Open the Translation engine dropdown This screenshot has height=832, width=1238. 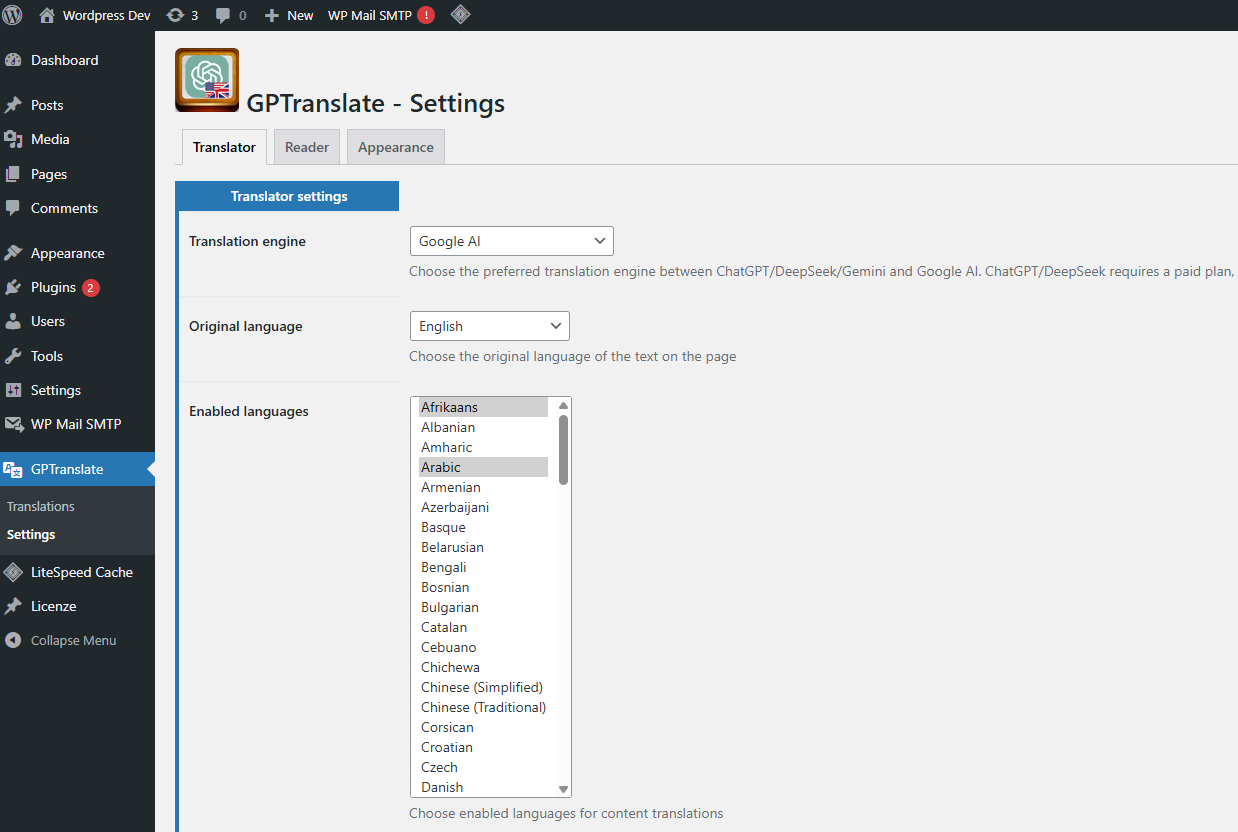coord(512,241)
